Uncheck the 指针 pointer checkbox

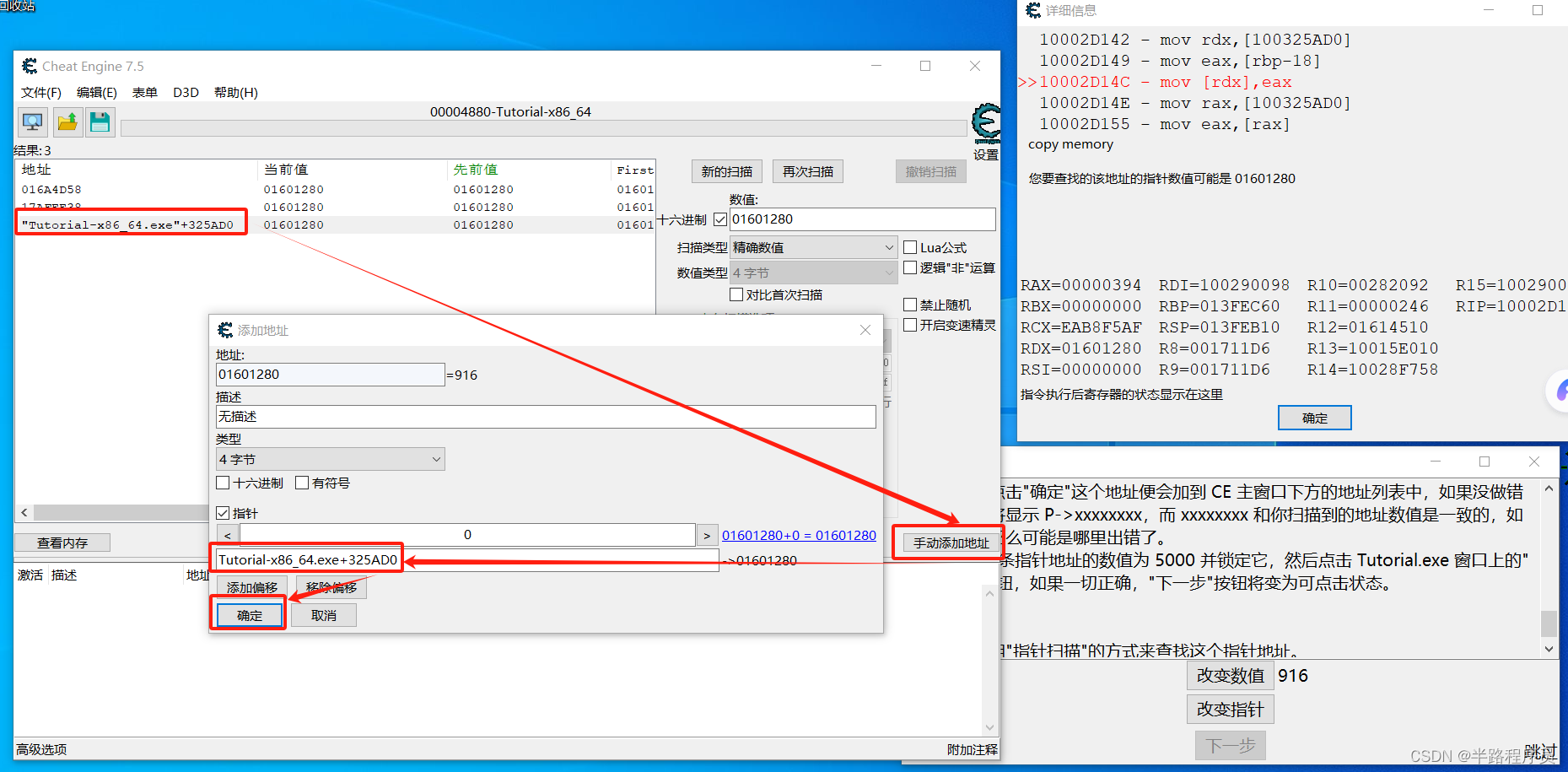223,513
